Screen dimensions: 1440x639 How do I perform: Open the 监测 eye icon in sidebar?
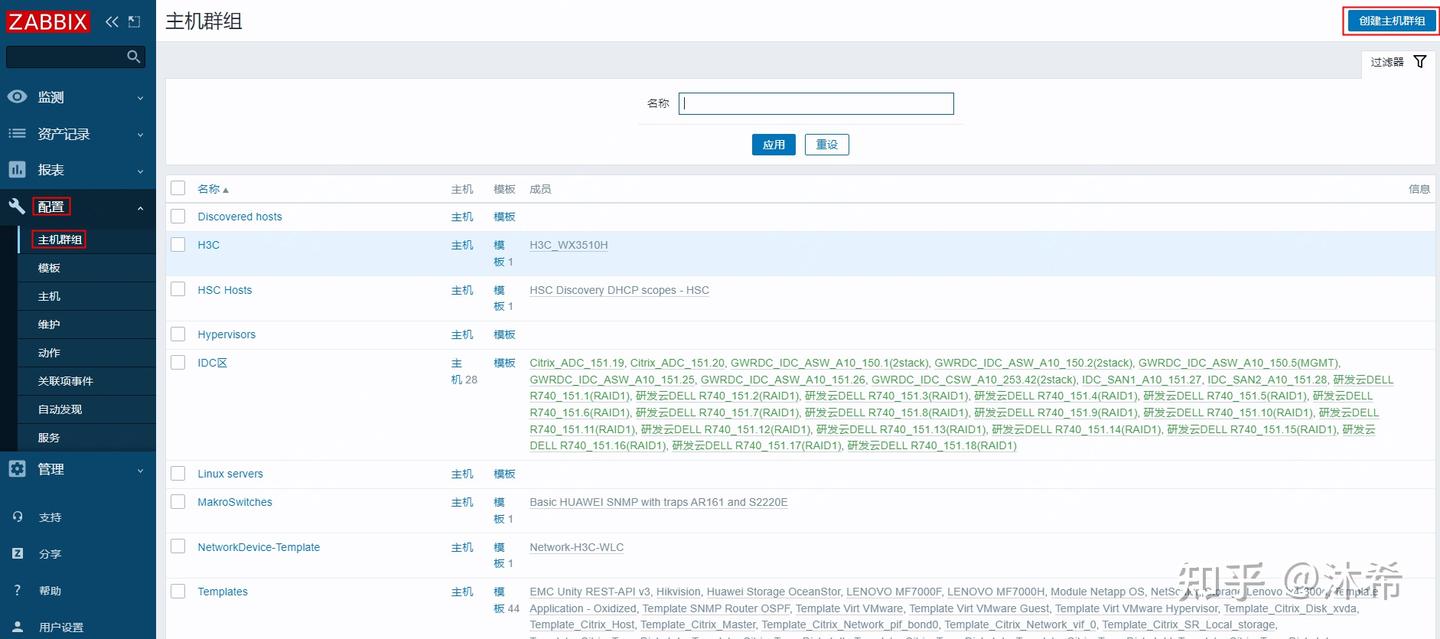tap(19, 96)
